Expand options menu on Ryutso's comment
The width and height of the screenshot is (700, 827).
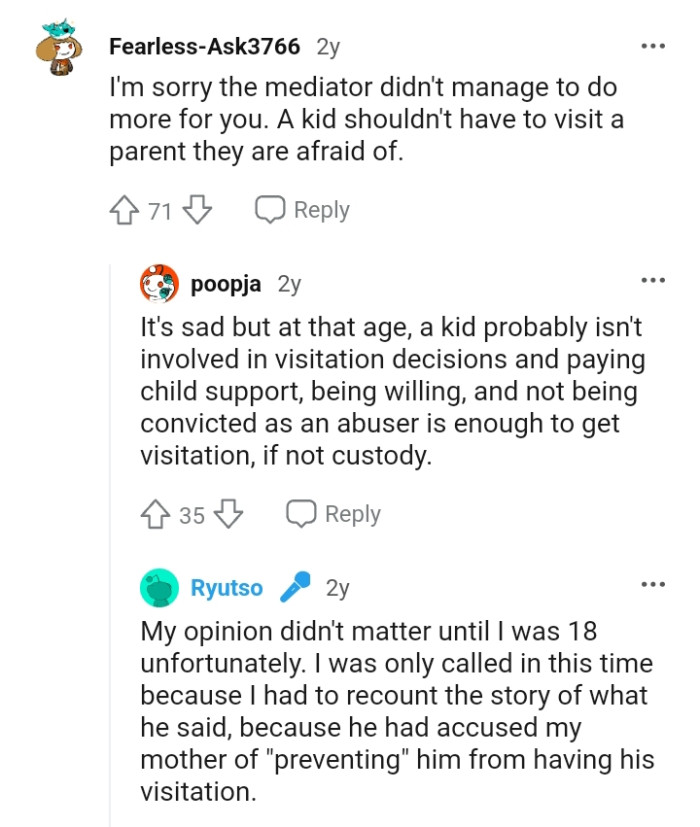pyautogui.click(x=654, y=585)
